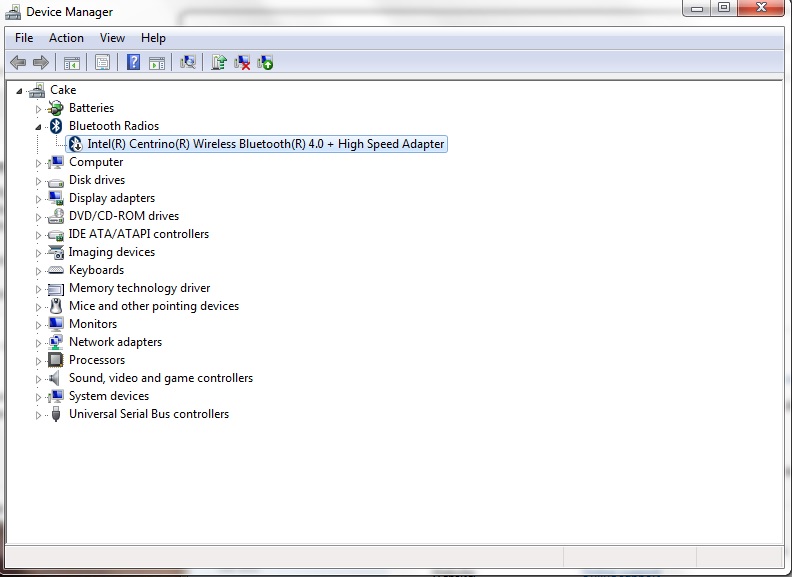Viewport: 792px width, 577px height.
Task: Expand the System devices category
Action: pyautogui.click(x=38, y=397)
